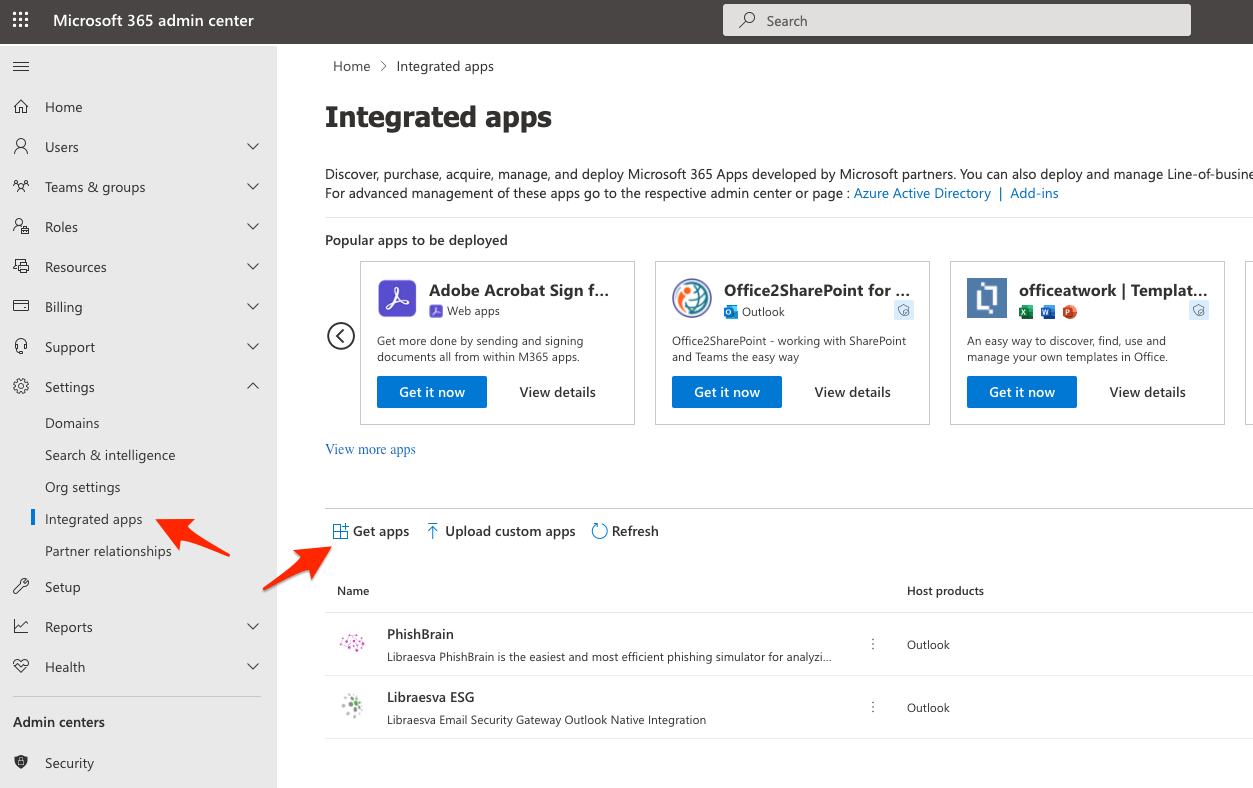Open the Add-ins link
The height and width of the screenshot is (788, 1253).
pyautogui.click(x=1034, y=193)
